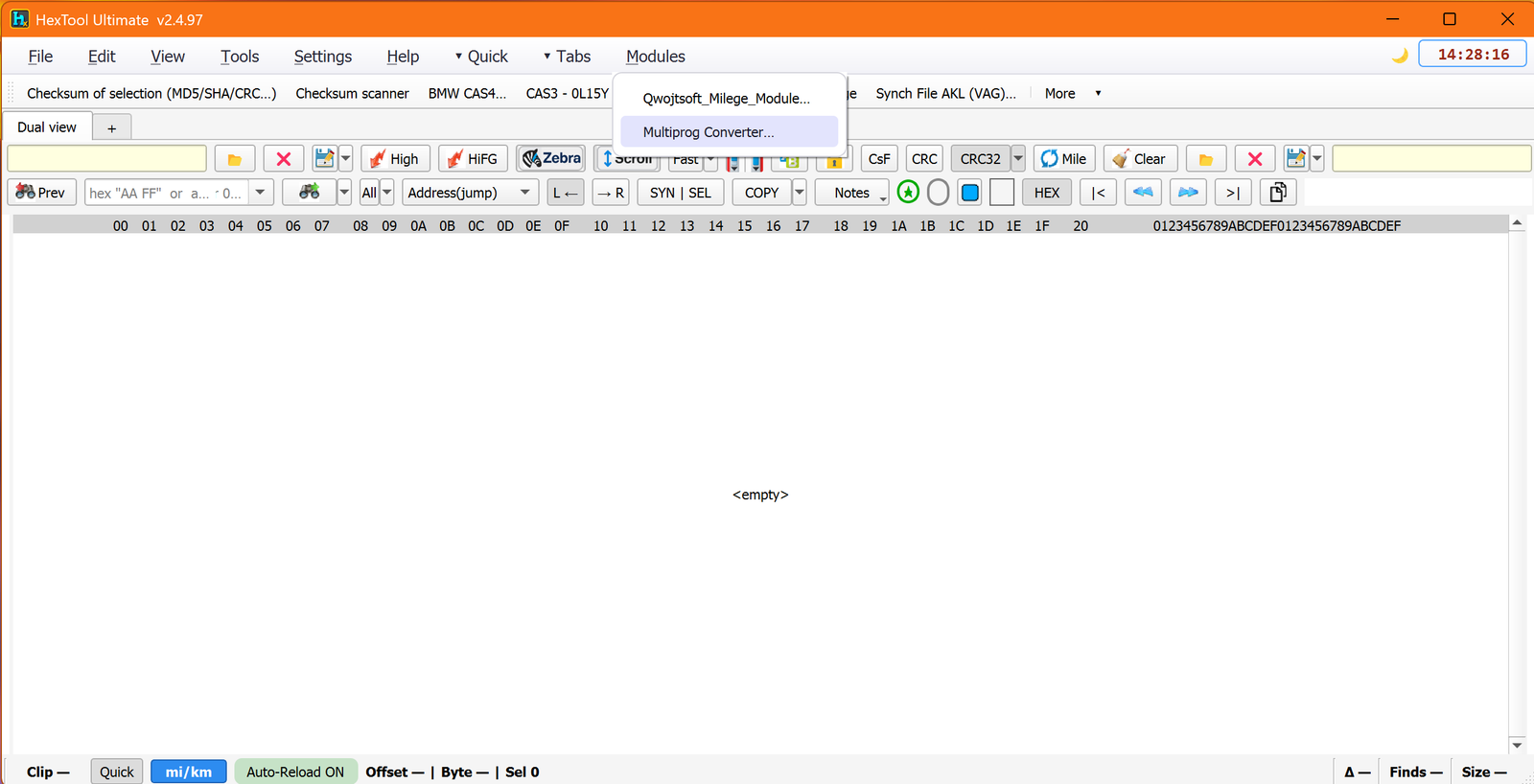Select Multiprog Converter... menu entry
The height and width of the screenshot is (784, 1534).
(730, 132)
